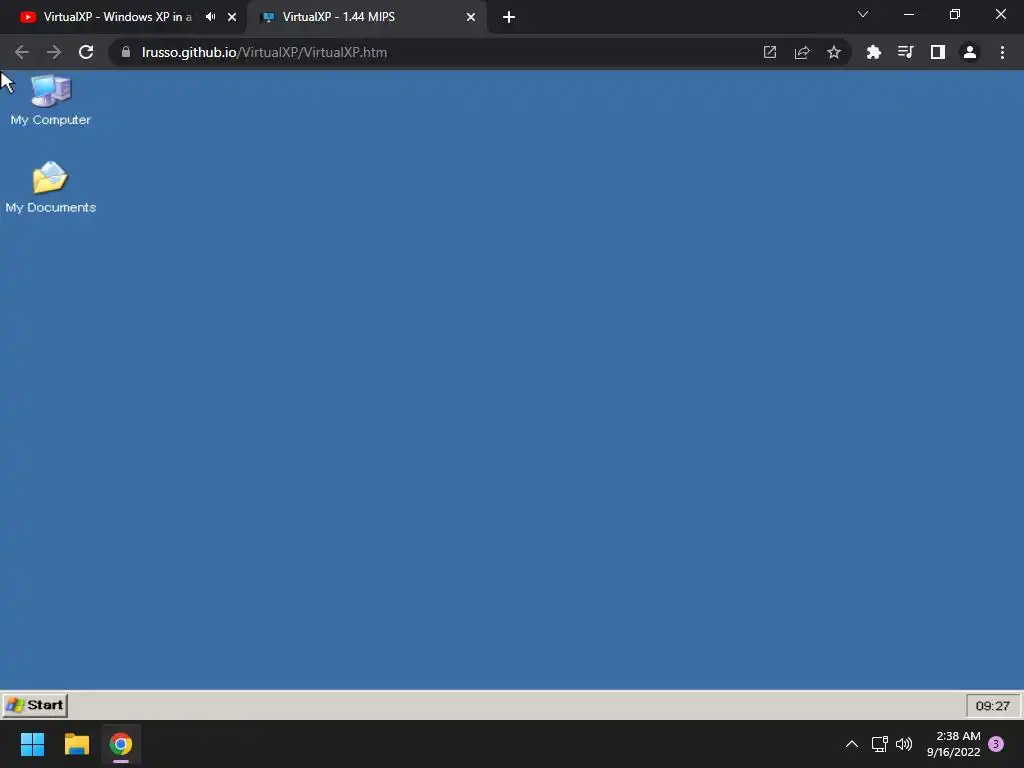Image resolution: width=1024 pixels, height=768 pixels.
Task: Open the 2:38 AM date clock
Action: (x=954, y=744)
